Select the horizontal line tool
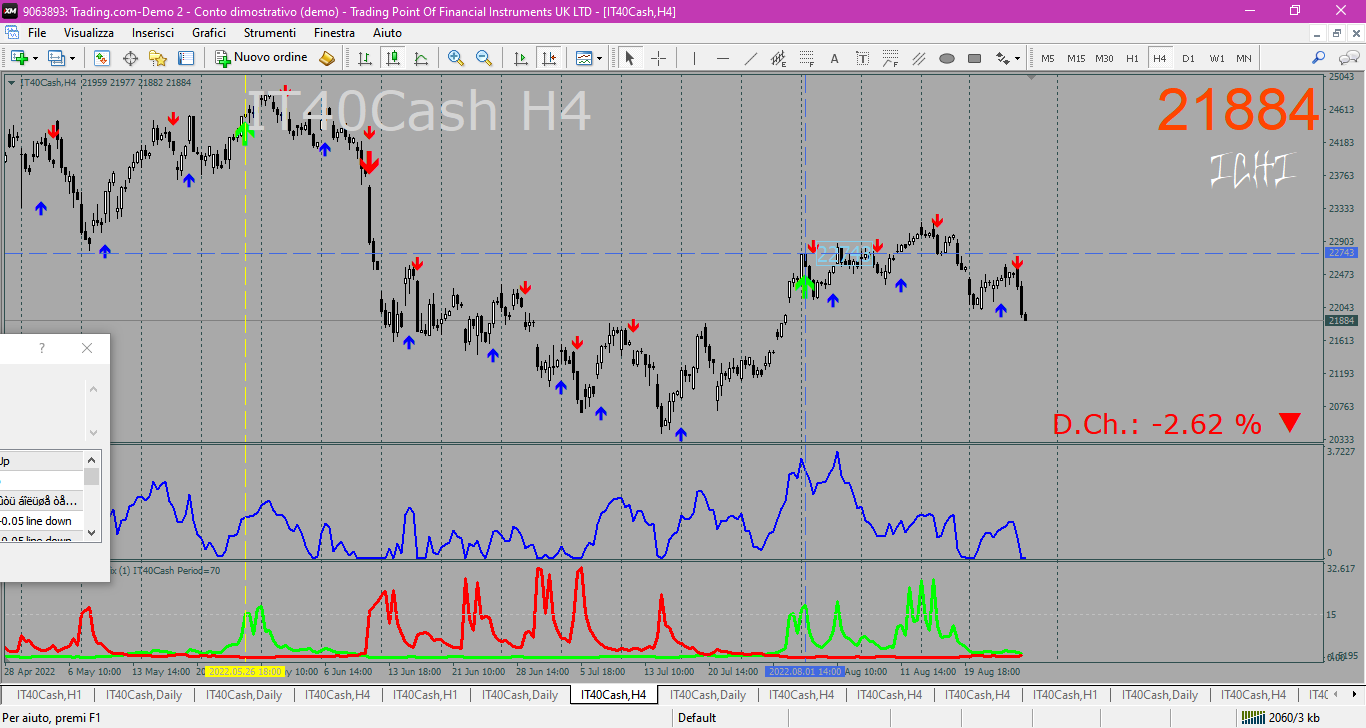The image size is (1366, 728). tap(723, 58)
